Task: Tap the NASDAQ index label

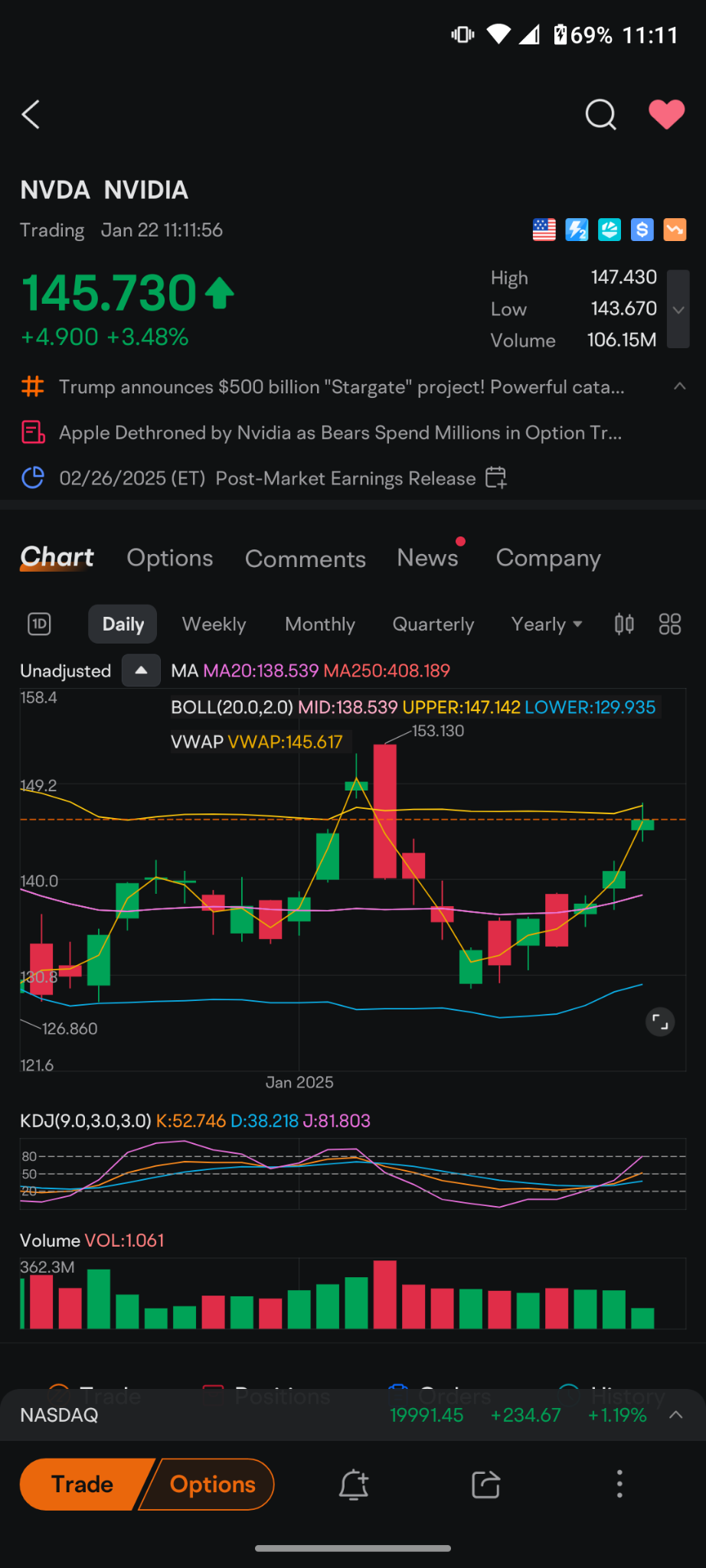Action: click(x=59, y=1415)
